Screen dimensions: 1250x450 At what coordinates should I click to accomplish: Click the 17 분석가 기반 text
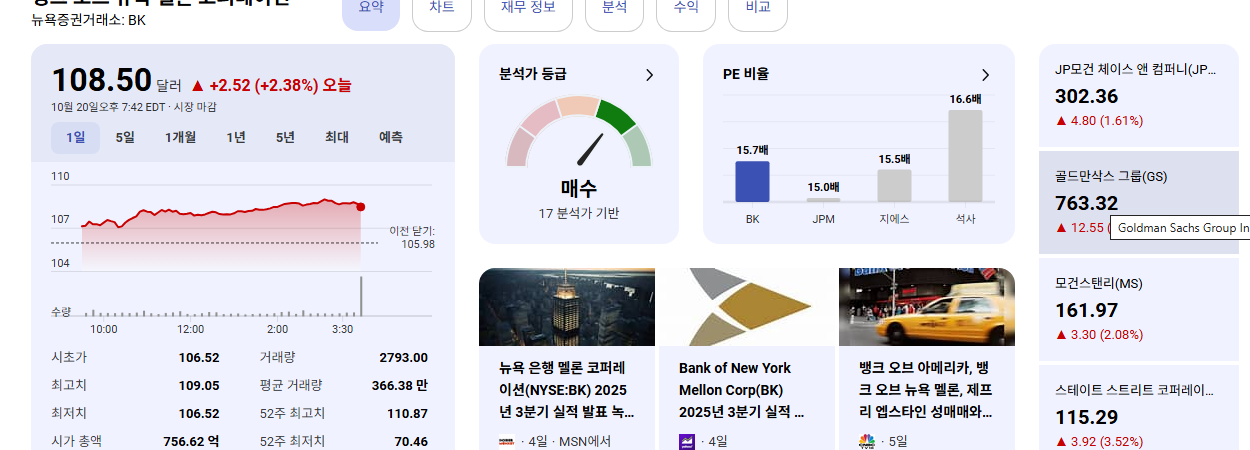tap(578, 213)
